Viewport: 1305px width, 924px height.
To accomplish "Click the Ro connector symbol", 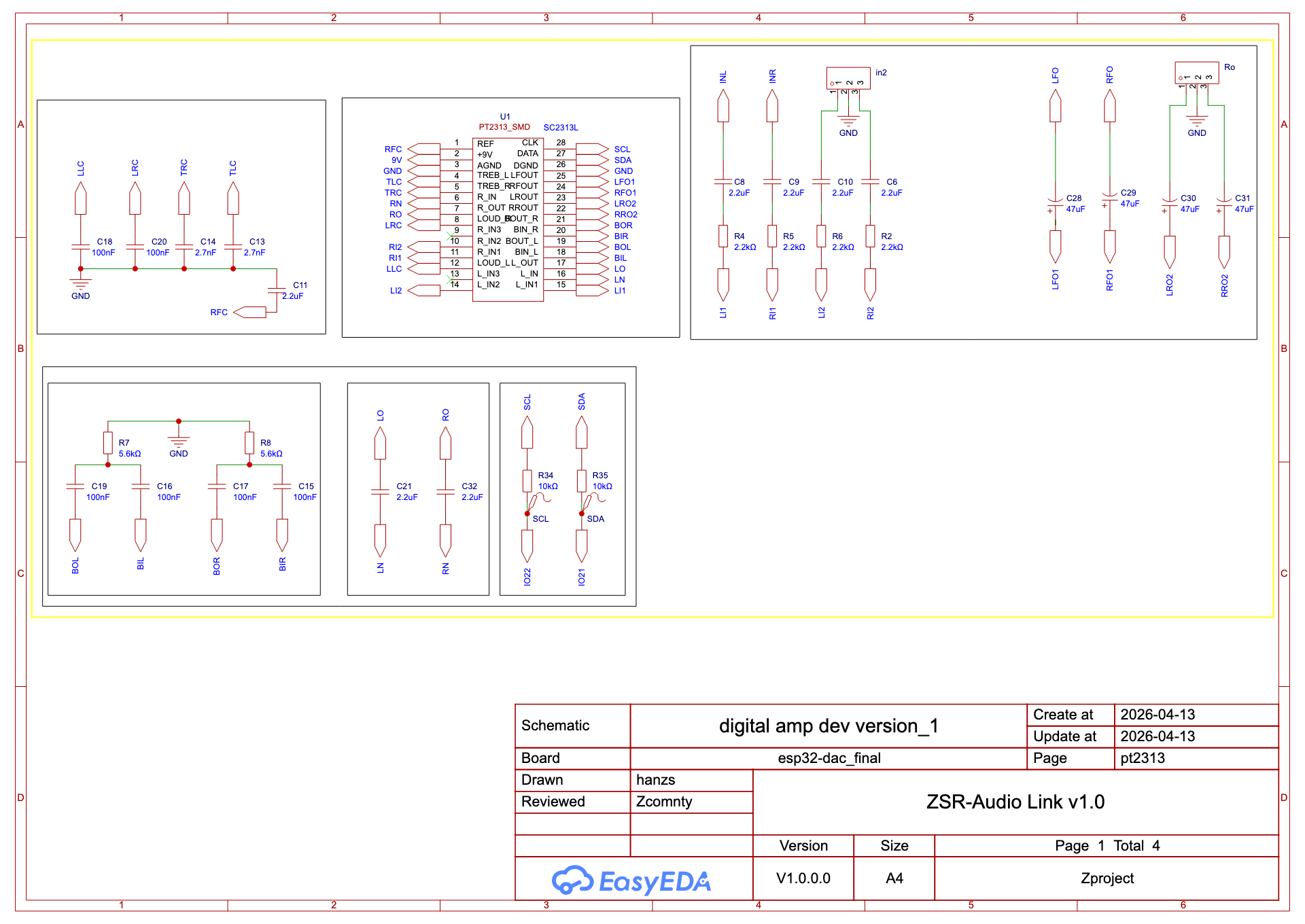I will coord(1197,73).
